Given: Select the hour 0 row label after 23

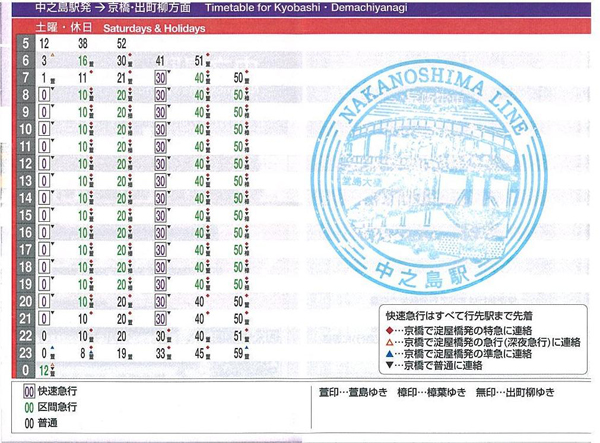Looking at the screenshot, I should pyautogui.click(x=25, y=370).
